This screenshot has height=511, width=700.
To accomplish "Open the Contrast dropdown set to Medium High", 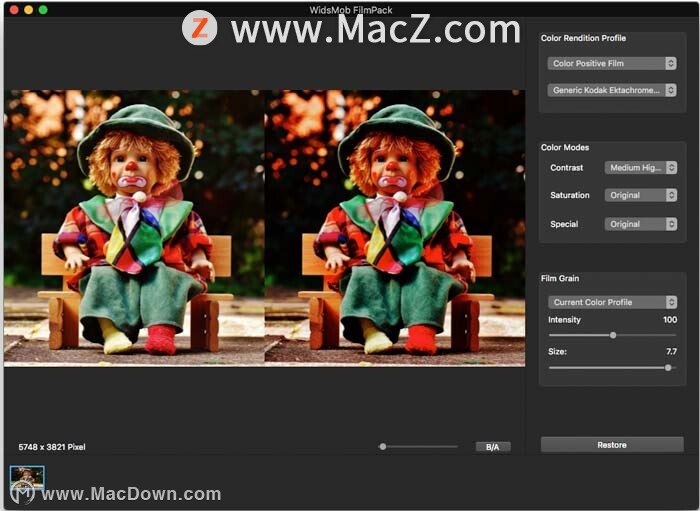I will [641, 168].
